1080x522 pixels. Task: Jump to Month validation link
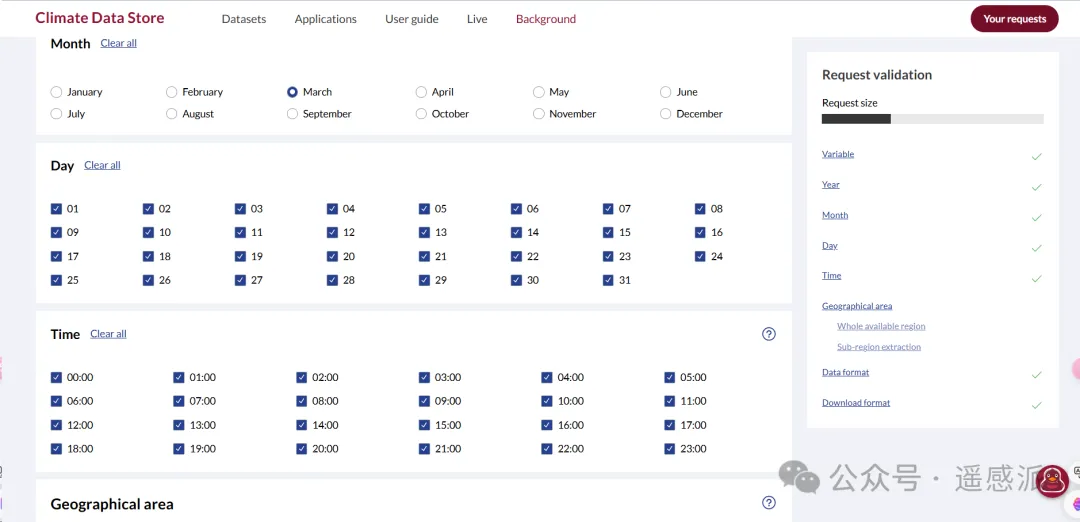835,216
